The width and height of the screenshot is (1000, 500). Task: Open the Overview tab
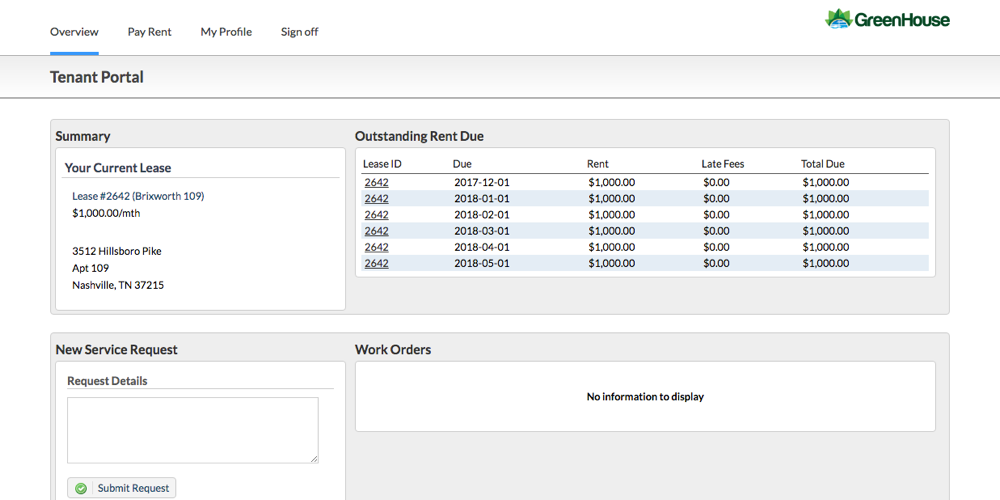pos(74,32)
